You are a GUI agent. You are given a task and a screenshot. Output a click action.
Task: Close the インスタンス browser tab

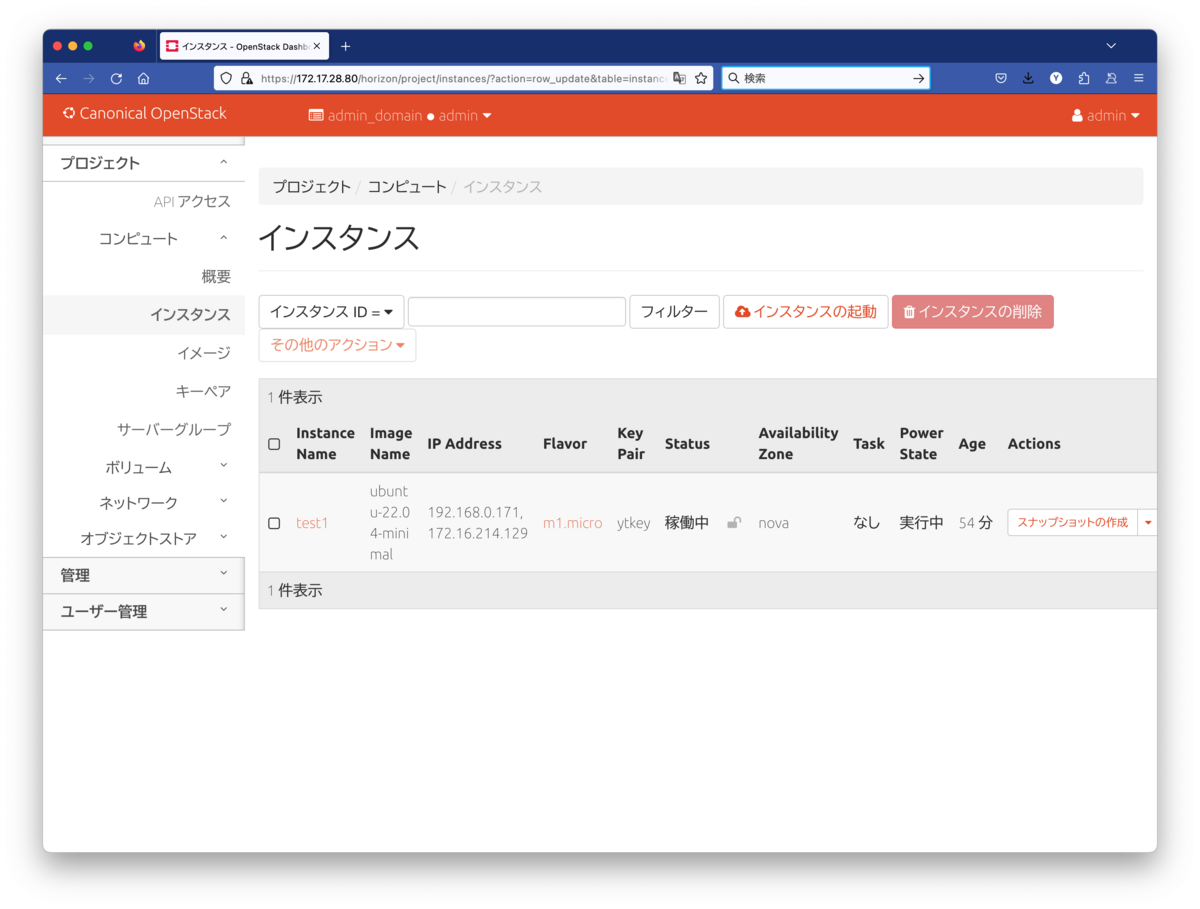tap(317, 46)
